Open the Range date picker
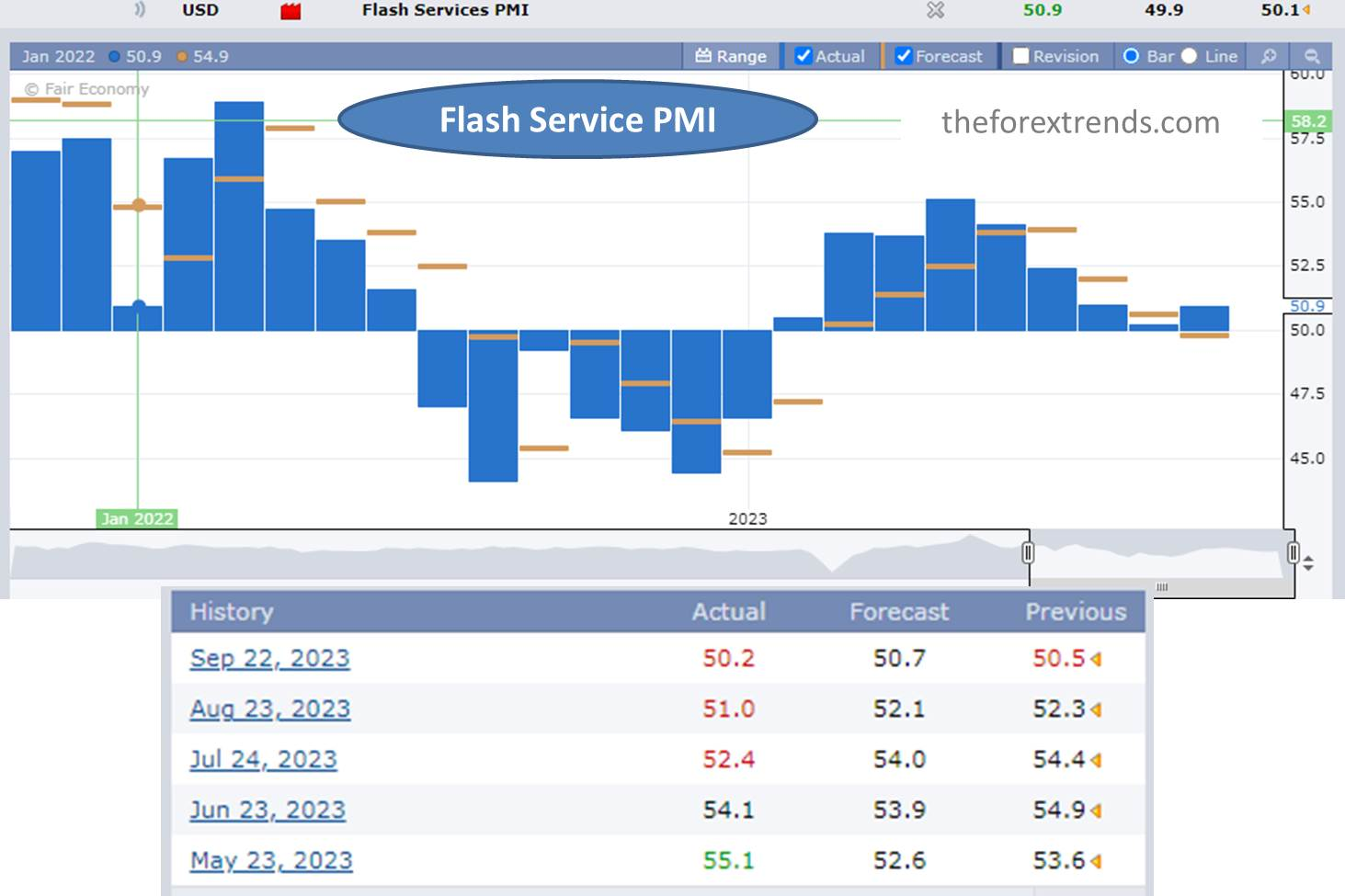 click(x=731, y=56)
